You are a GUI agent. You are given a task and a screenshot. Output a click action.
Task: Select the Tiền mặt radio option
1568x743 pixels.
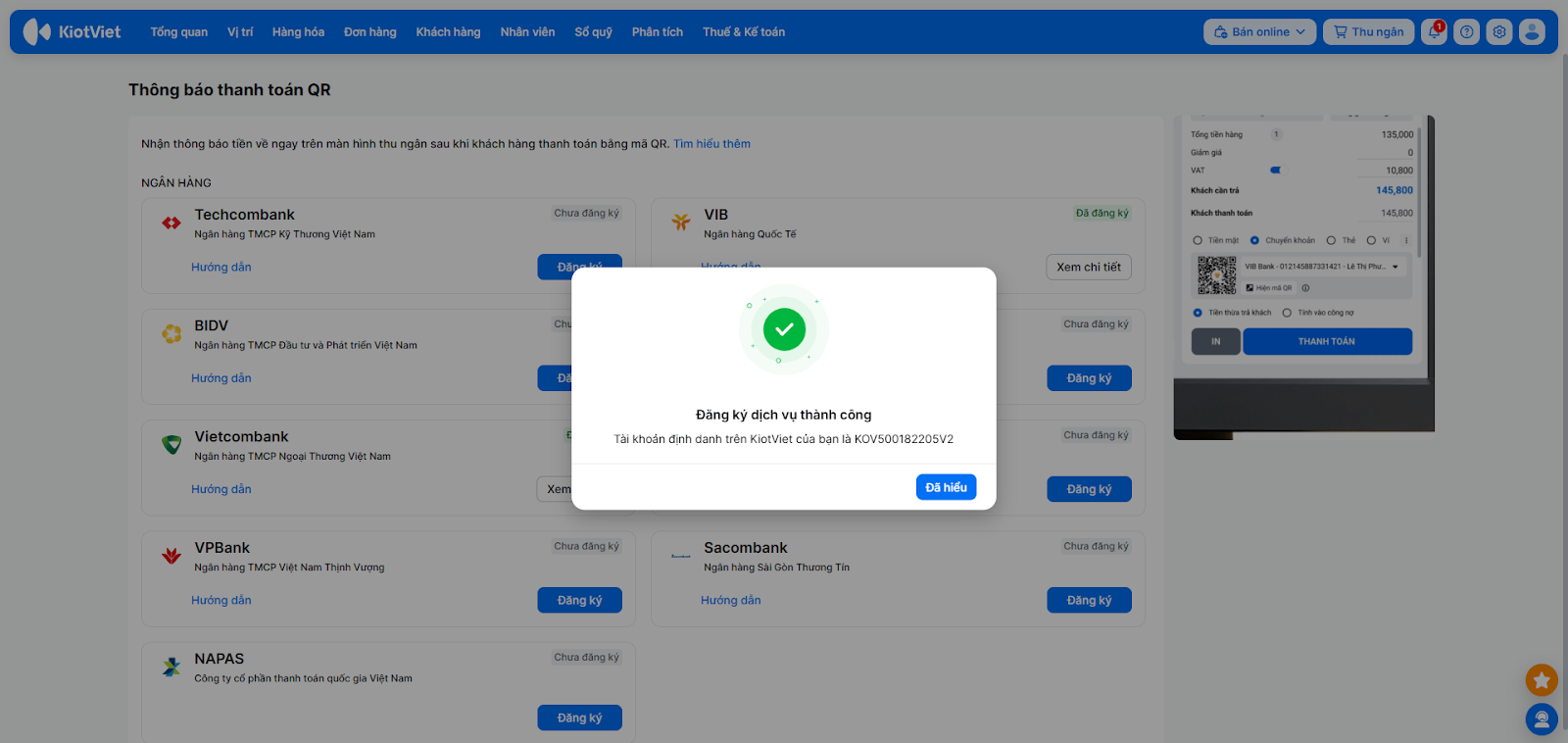pos(1198,240)
